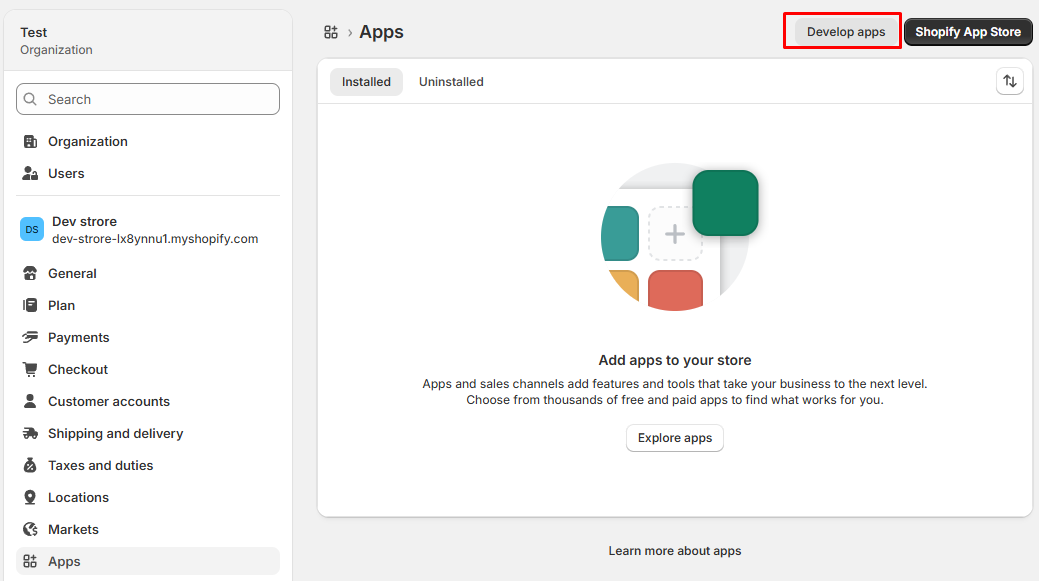Click the Customer accounts person icon
Viewport: 1039px width, 581px height.
tap(30, 401)
